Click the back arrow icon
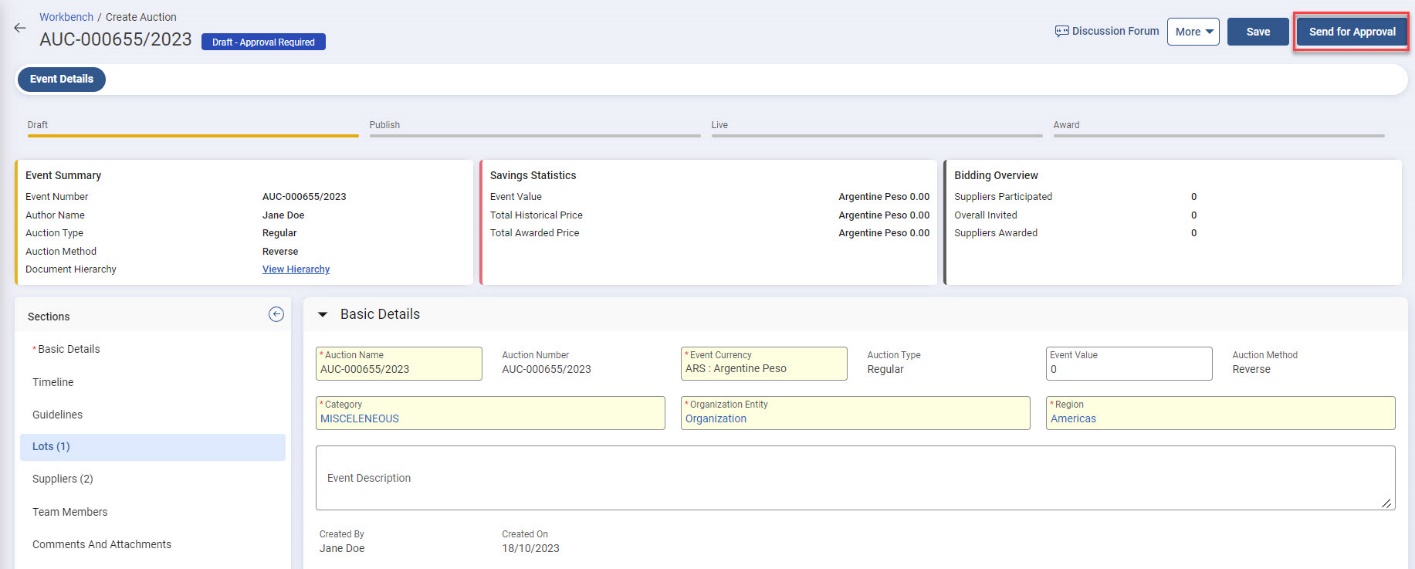 pos(19,28)
